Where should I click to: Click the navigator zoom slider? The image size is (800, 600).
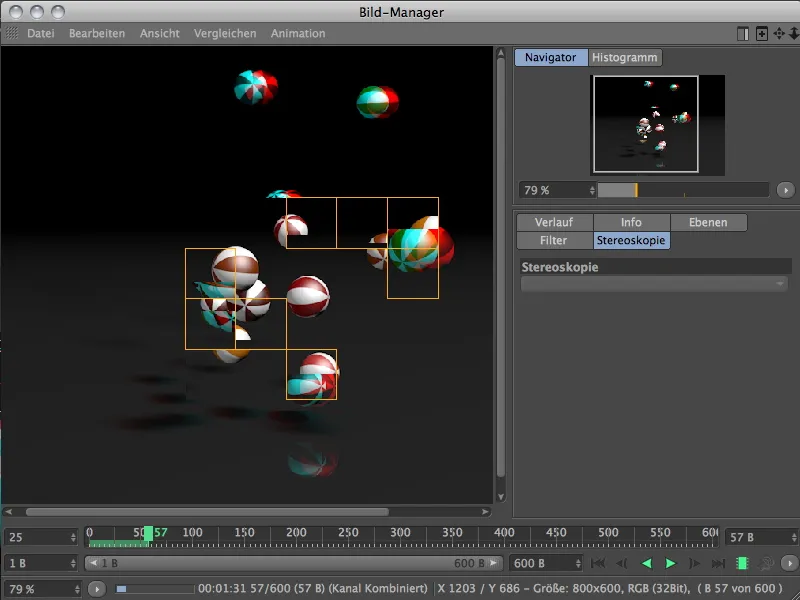tap(683, 190)
